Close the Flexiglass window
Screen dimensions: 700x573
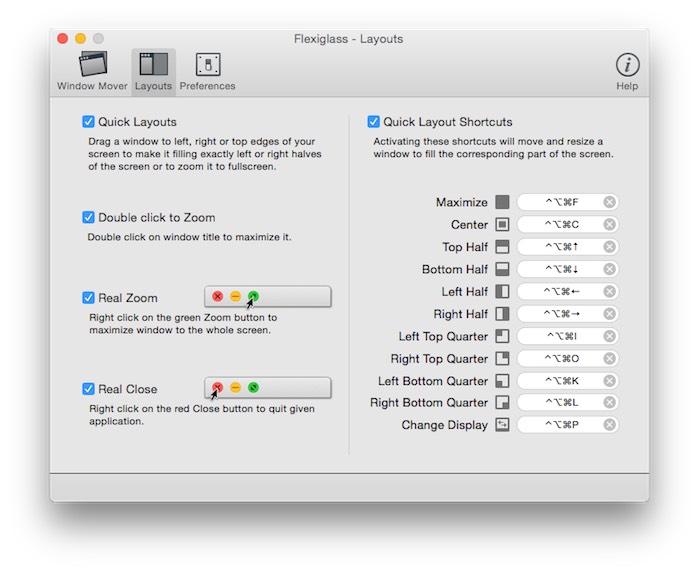pos(62,39)
